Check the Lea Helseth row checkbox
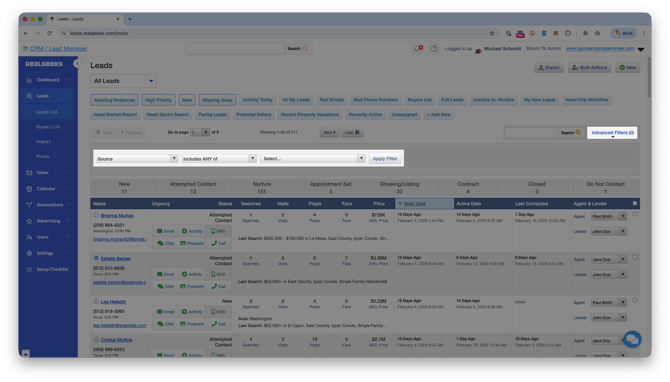Screen dimensions: 670x382 click(635, 301)
